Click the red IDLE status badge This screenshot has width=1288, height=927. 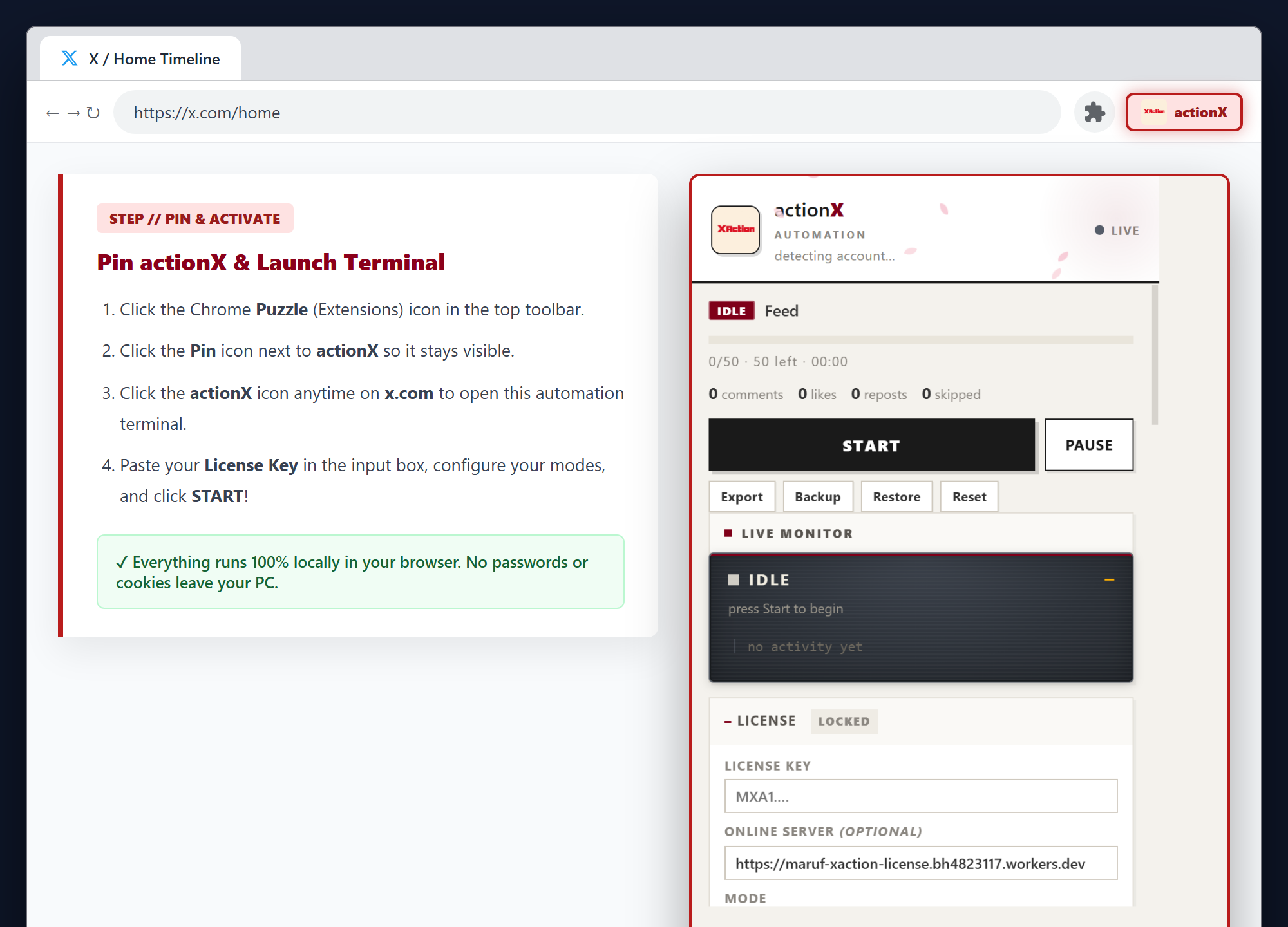click(x=732, y=311)
